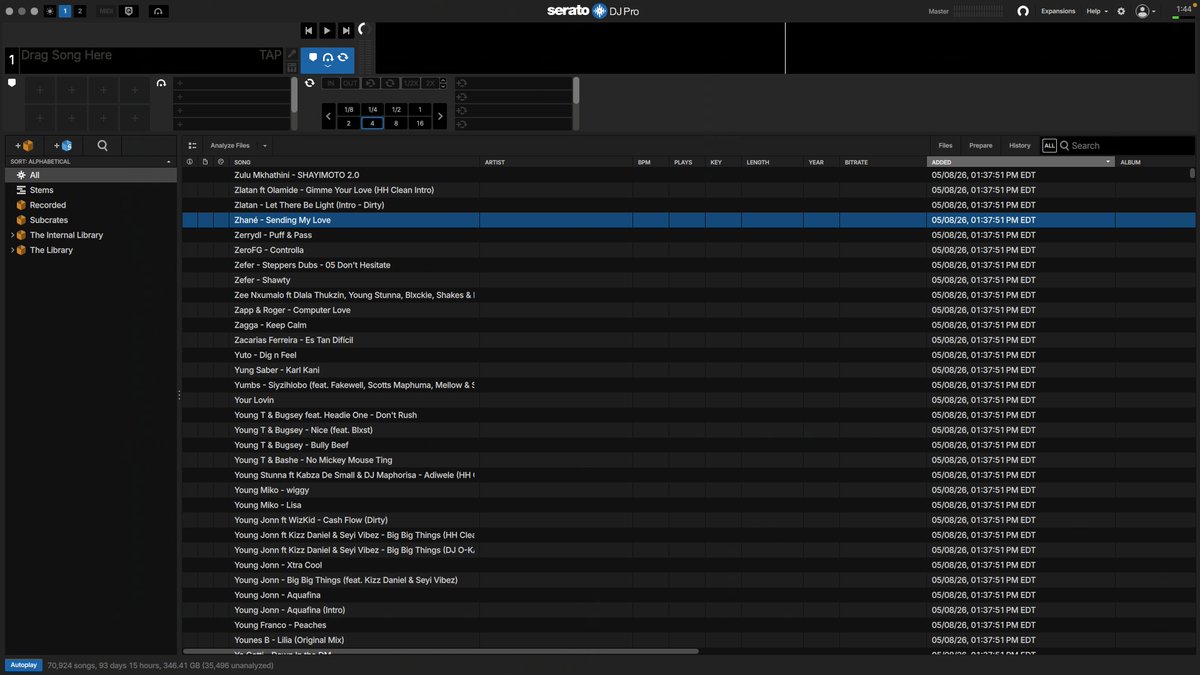Click the loop icon left of IN button

[310, 83]
